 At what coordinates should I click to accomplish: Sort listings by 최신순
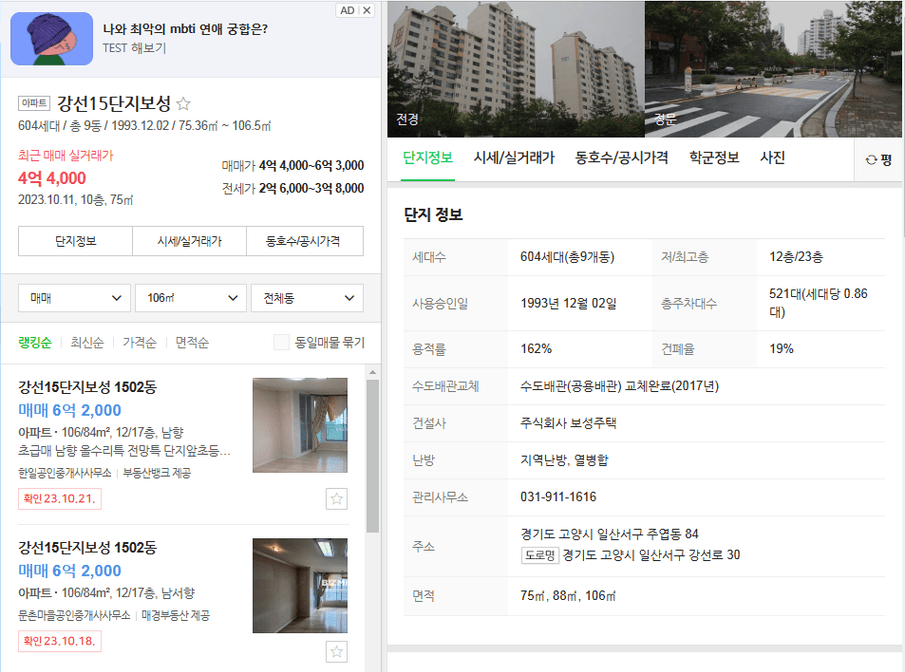(87, 343)
